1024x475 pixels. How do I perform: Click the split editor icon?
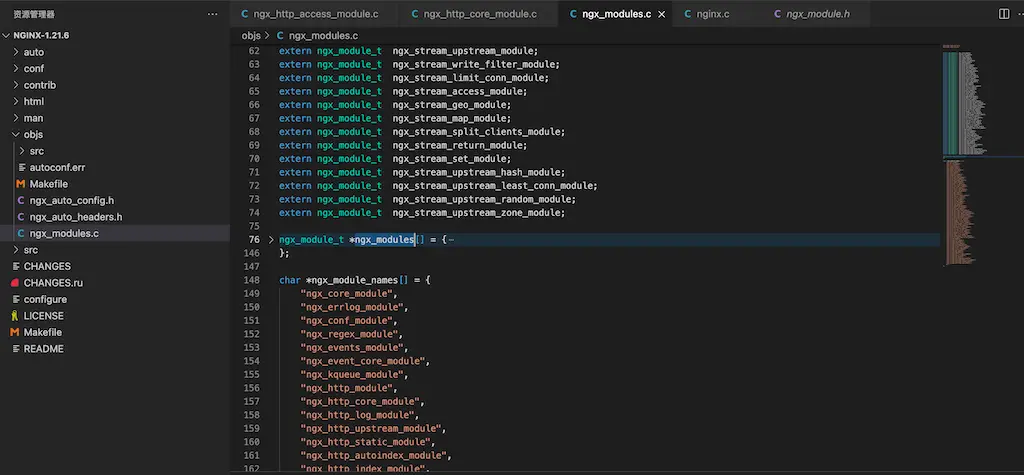click(x=1004, y=14)
